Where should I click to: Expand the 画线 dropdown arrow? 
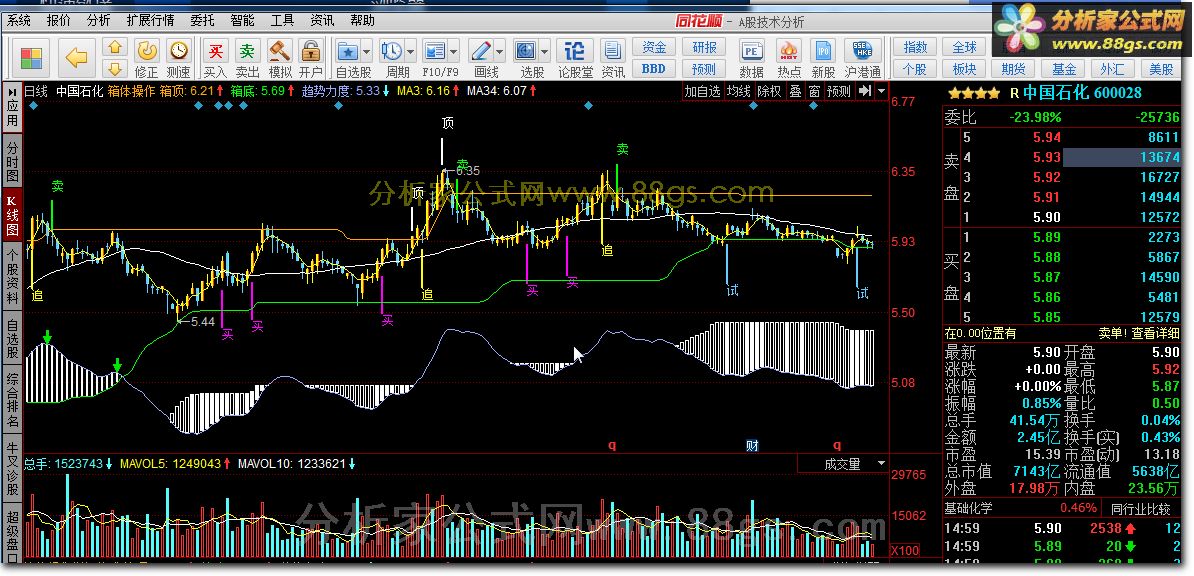click(x=500, y=52)
